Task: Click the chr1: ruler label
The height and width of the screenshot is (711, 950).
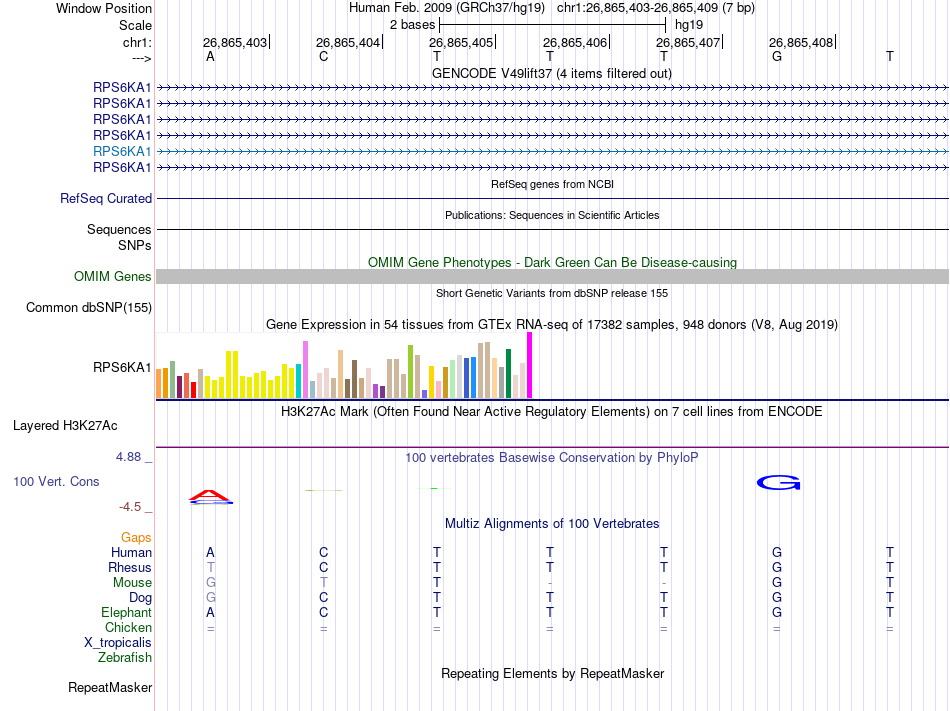Action: click(x=137, y=42)
